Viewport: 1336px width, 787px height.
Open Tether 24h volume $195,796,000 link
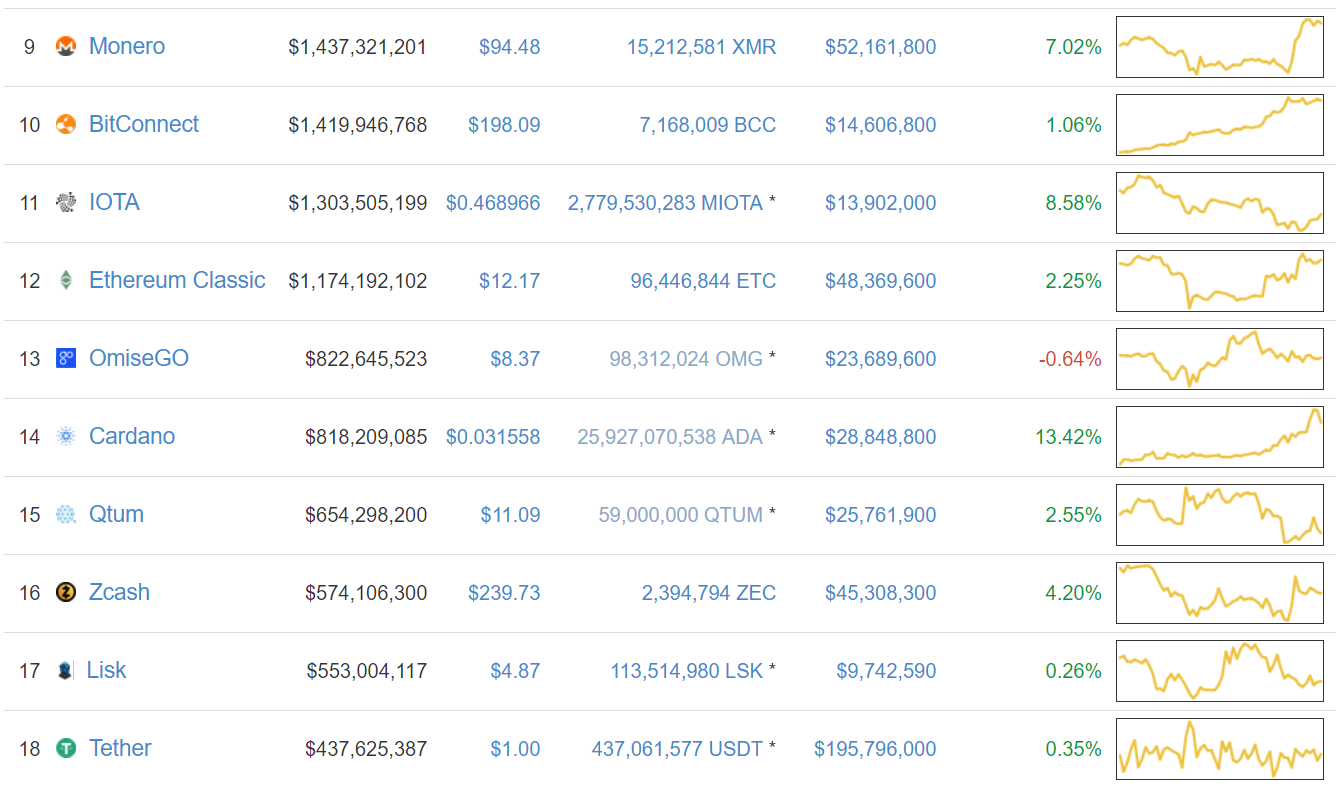pyautogui.click(x=875, y=749)
